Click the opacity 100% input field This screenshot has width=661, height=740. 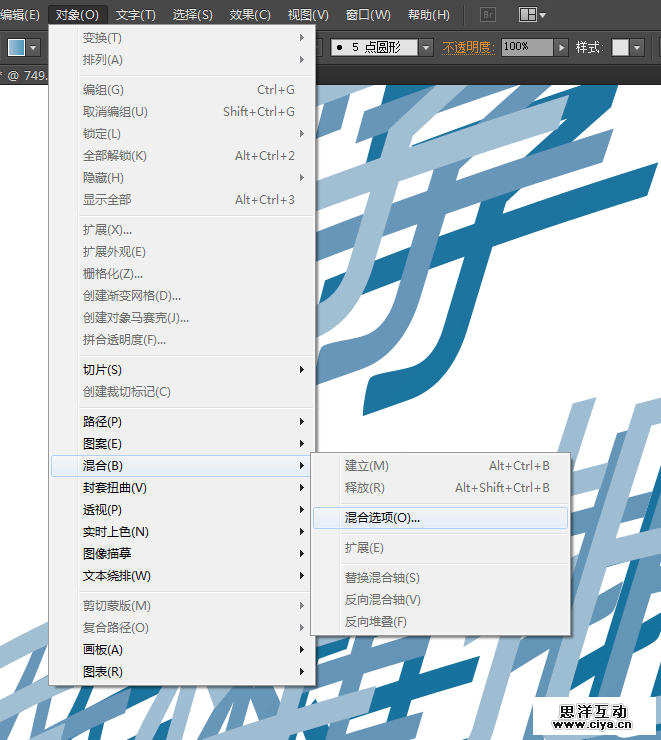[526, 47]
